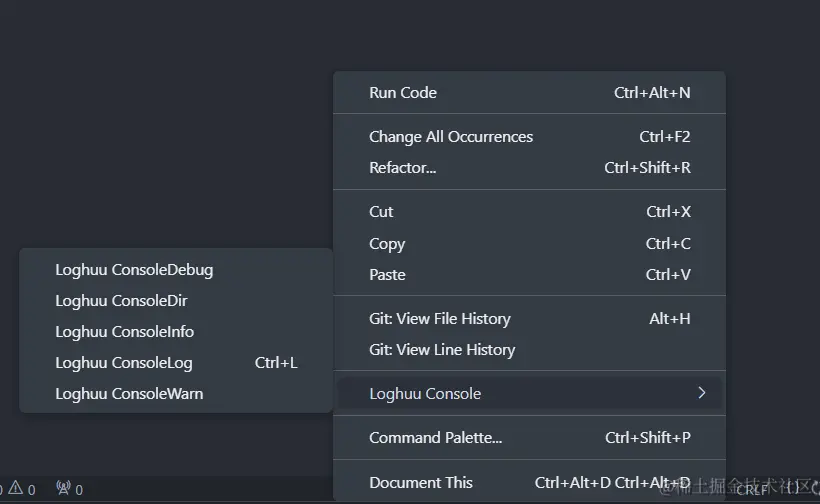The height and width of the screenshot is (504, 820).
Task: Open the Refactor... menu entry
Action: tap(529, 168)
